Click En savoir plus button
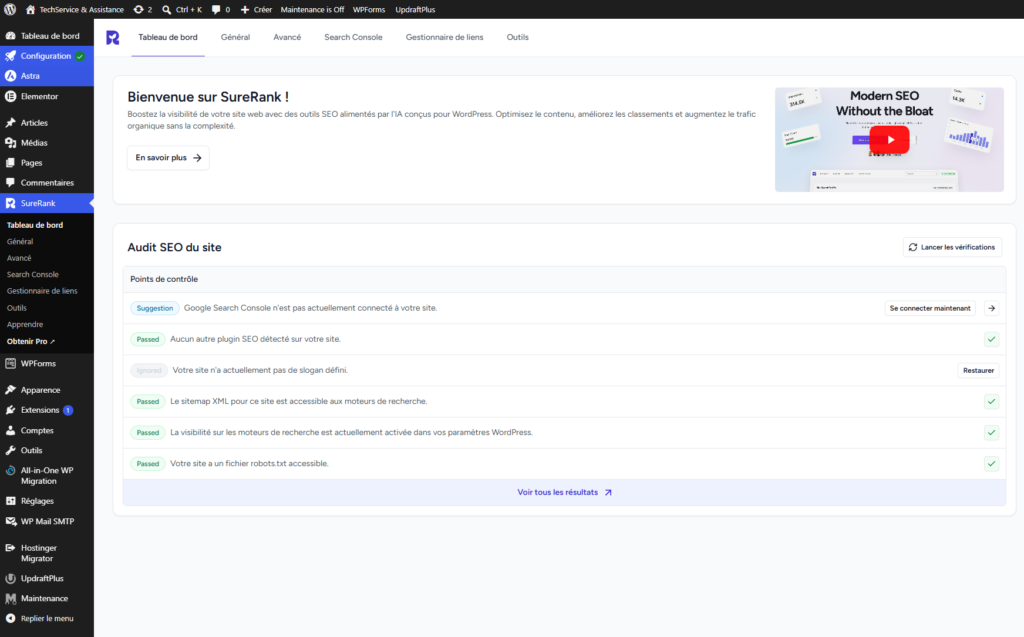Image resolution: width=1024 pixels, height=637 pixels. coord(168,157)
